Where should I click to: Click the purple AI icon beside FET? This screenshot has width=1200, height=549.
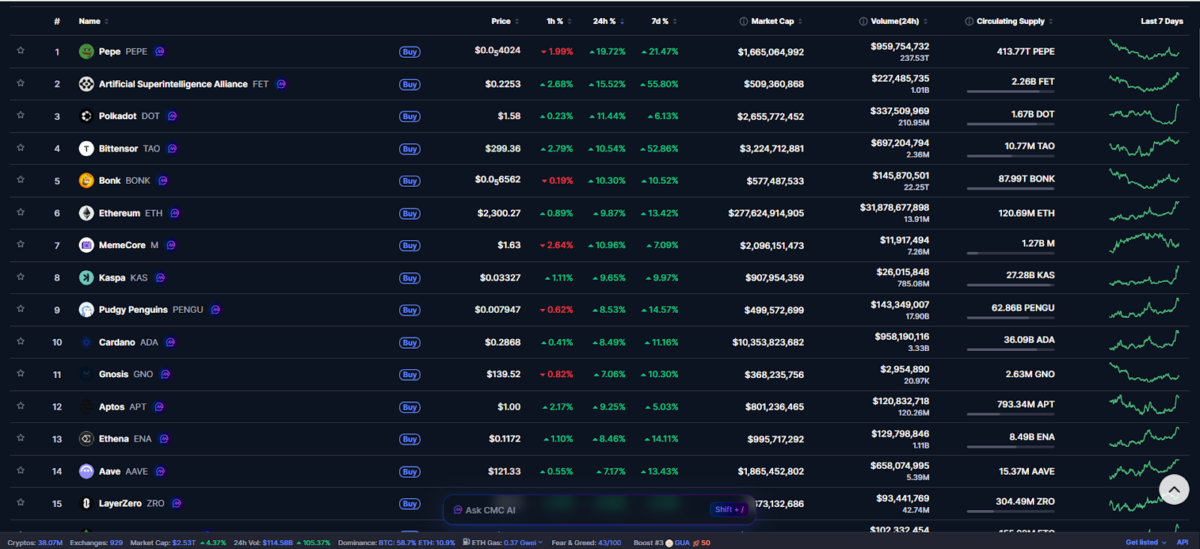(x=281, y=84)
